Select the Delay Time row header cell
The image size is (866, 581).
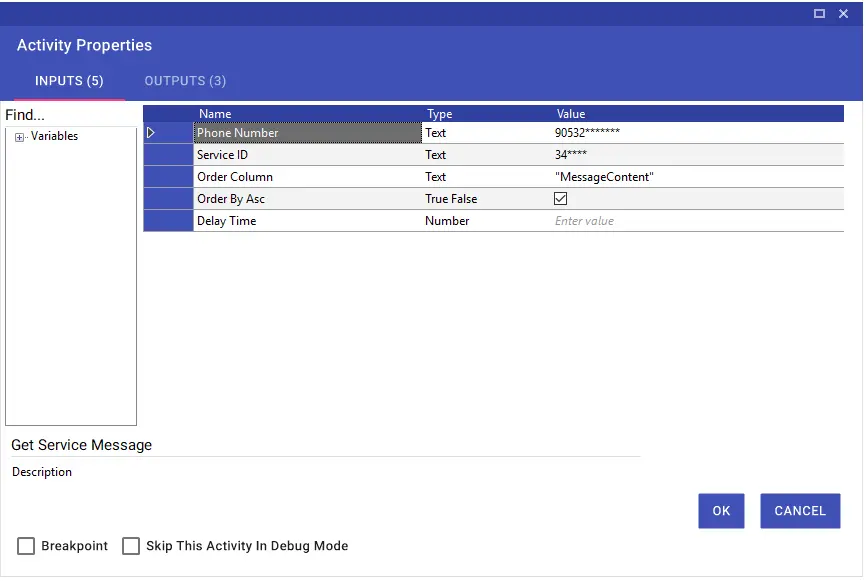tap(168, 221)
